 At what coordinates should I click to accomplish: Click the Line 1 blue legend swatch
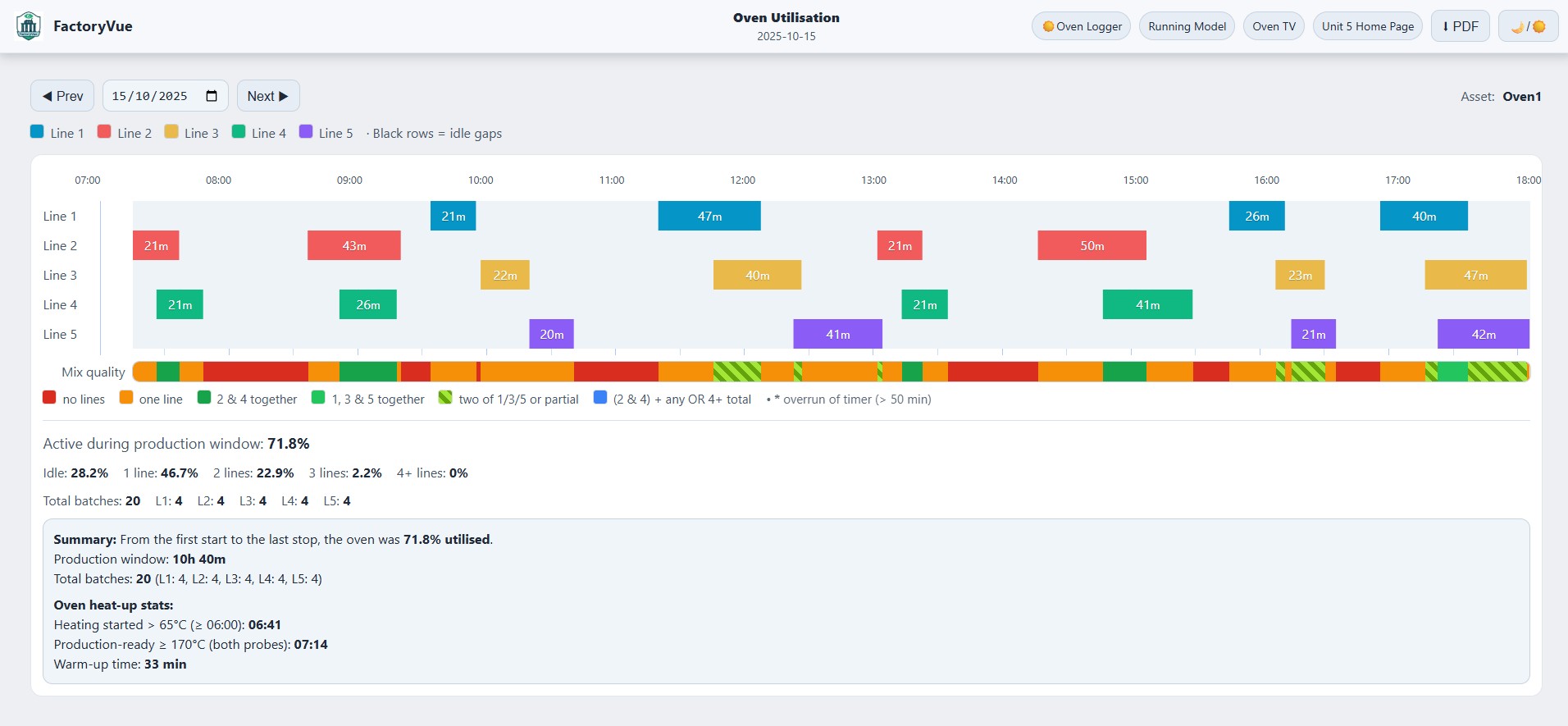(37, 131)
